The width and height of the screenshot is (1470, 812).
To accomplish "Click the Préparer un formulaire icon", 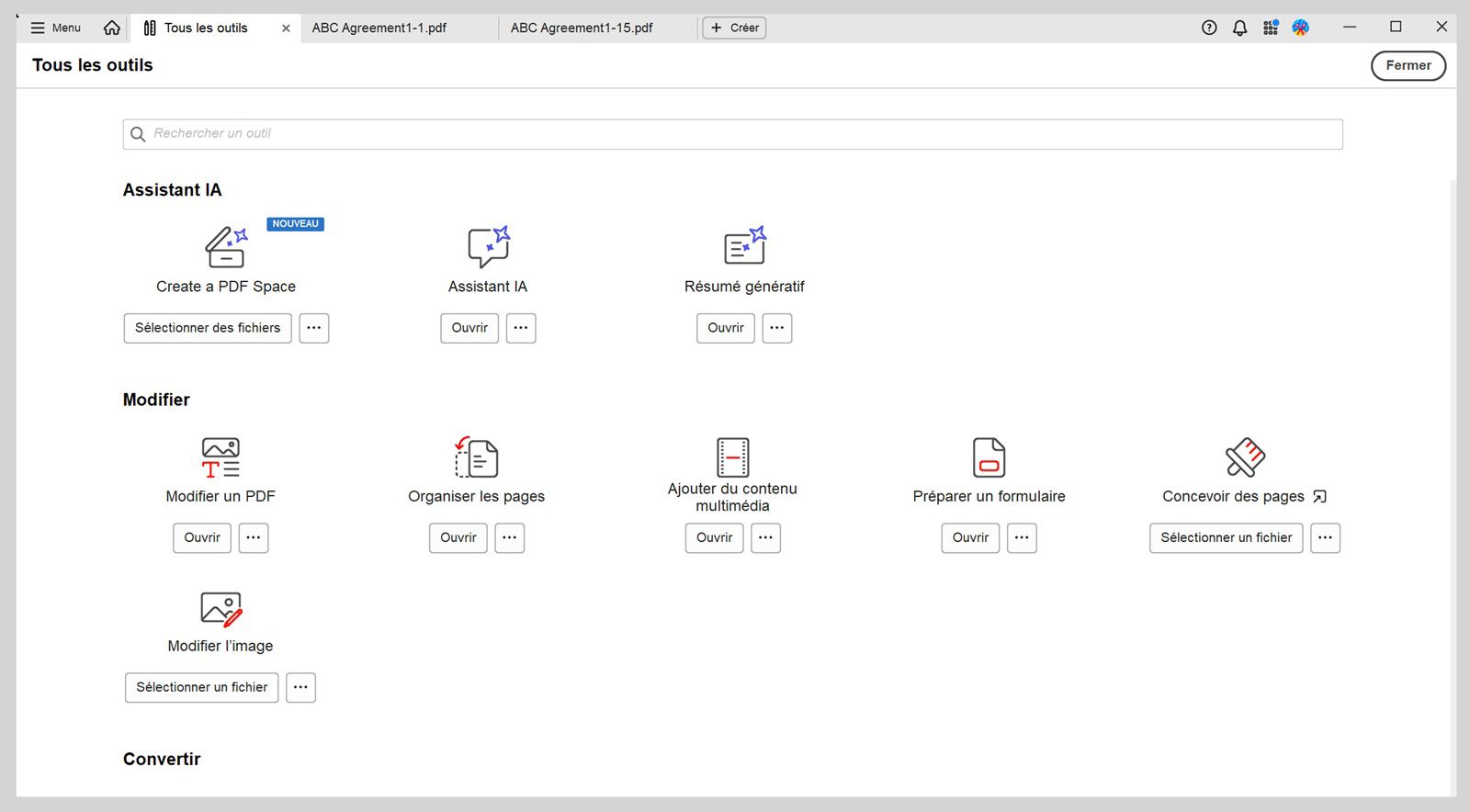I will pos(989,457).
